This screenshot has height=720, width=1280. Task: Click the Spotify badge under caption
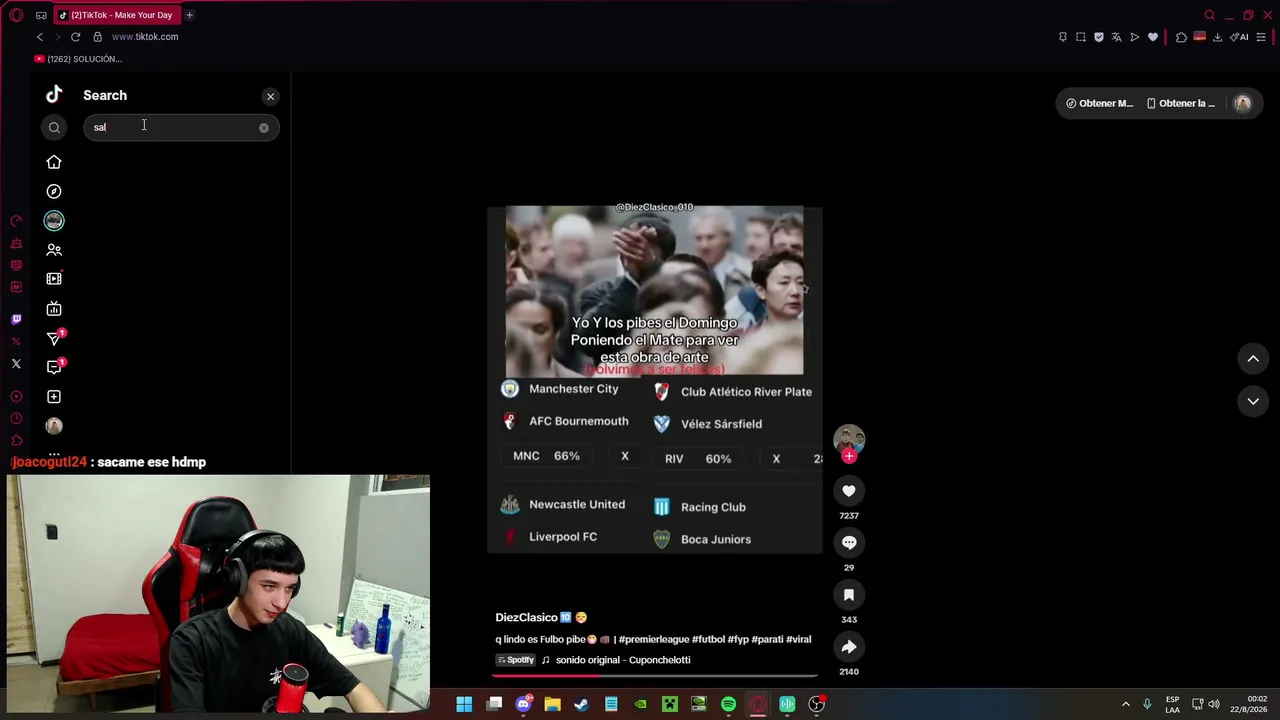516,660
